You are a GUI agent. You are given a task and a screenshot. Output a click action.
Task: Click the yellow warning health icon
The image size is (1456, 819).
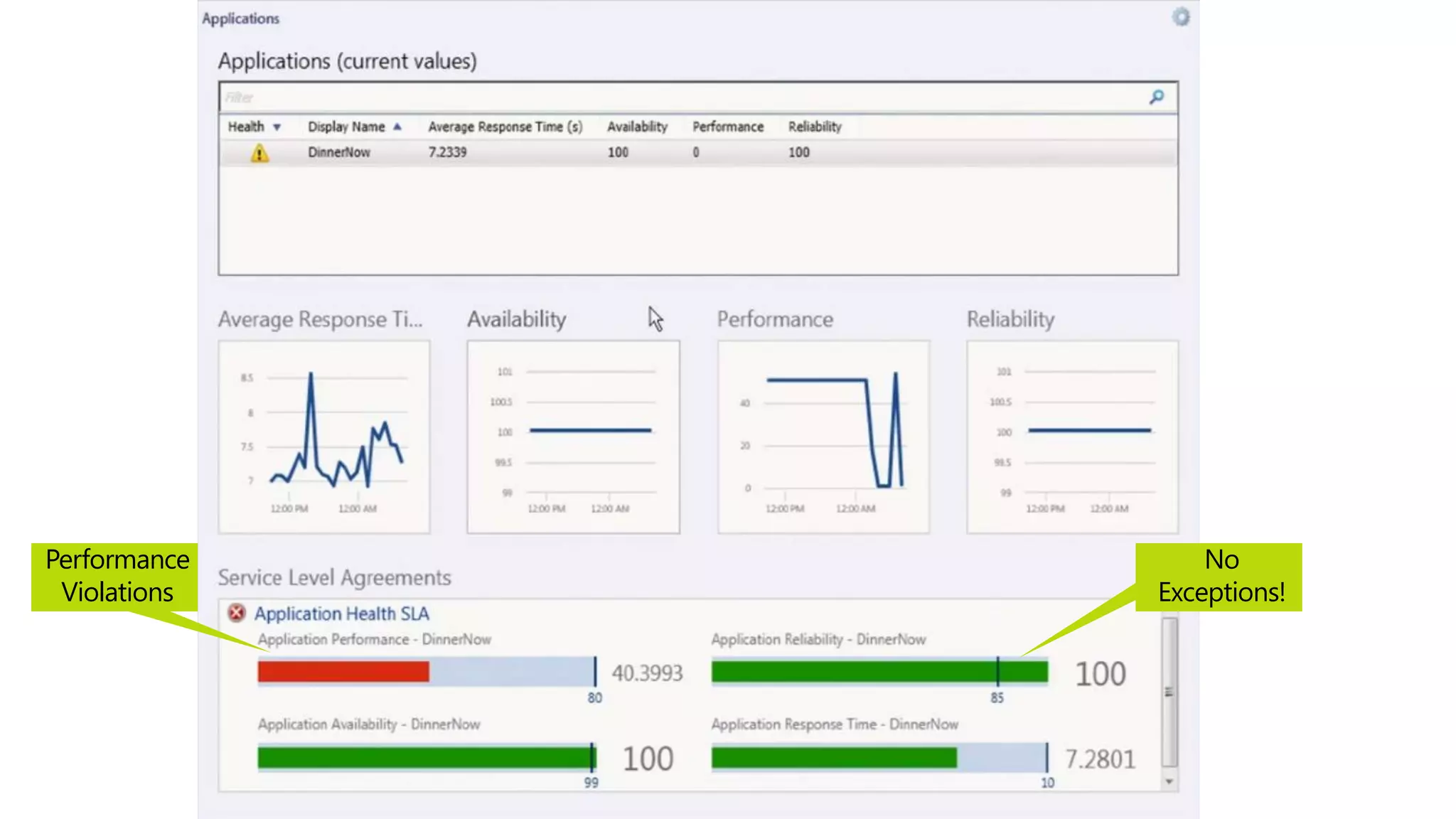pos(259,153)
